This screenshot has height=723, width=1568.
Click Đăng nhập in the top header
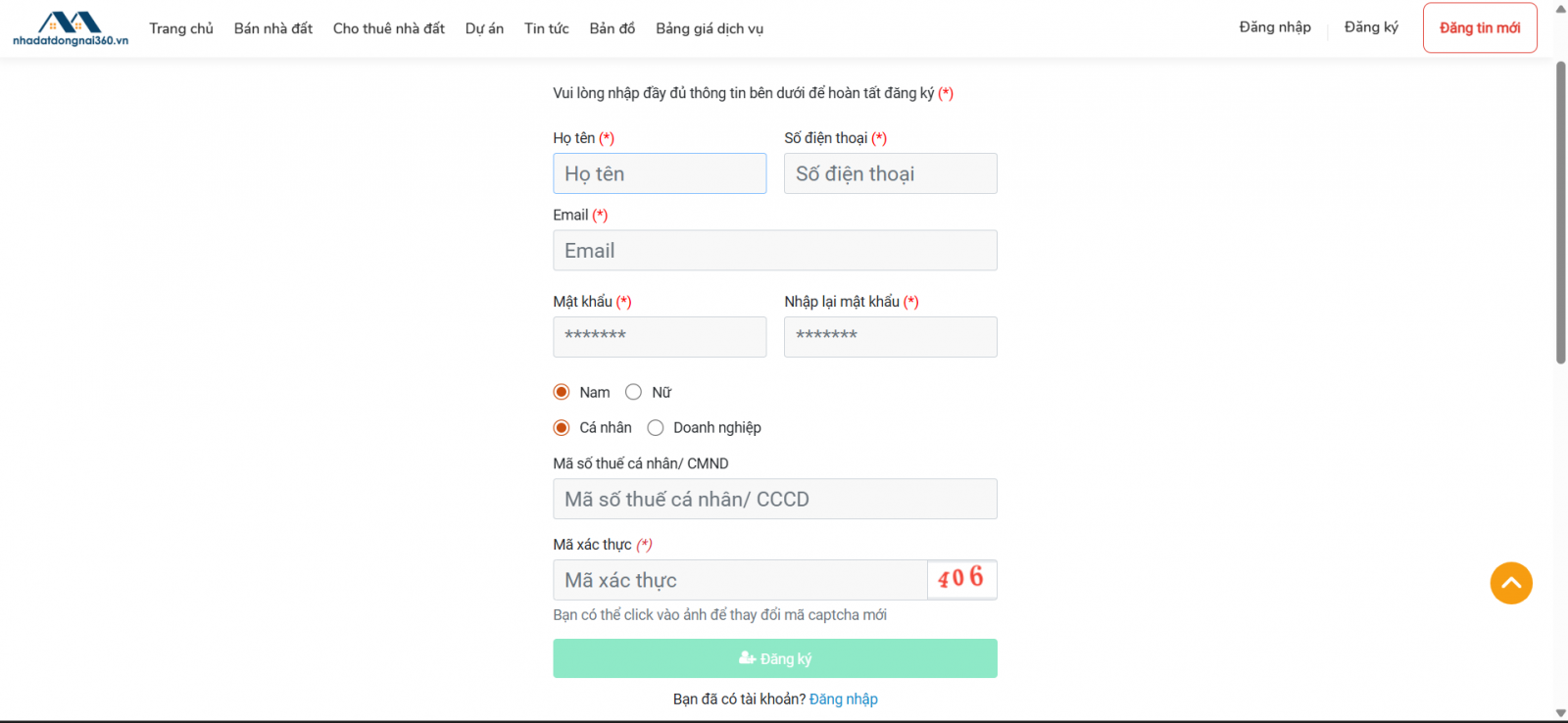(x=1275, y=27)
